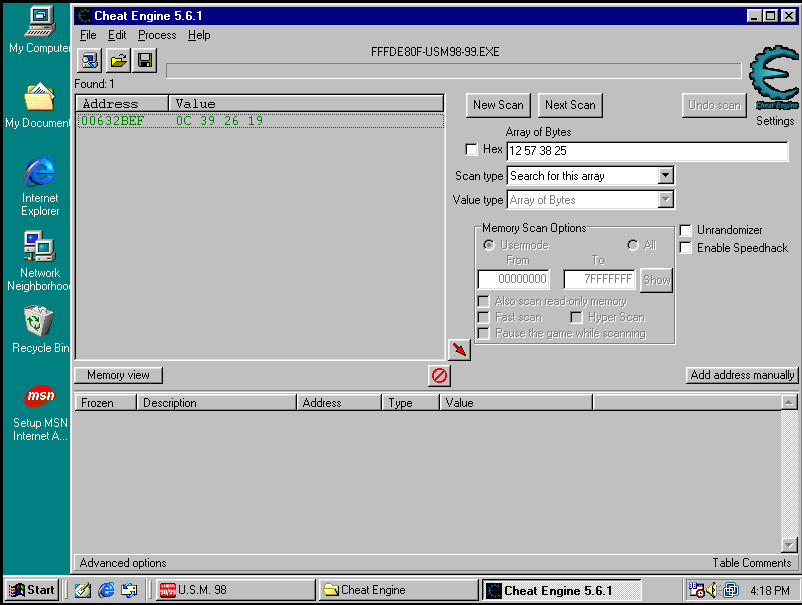Viewport: 802px width, 605px height.
Task: Click the red arrow add-to-list icon
Action: click(x=459, y=350)
